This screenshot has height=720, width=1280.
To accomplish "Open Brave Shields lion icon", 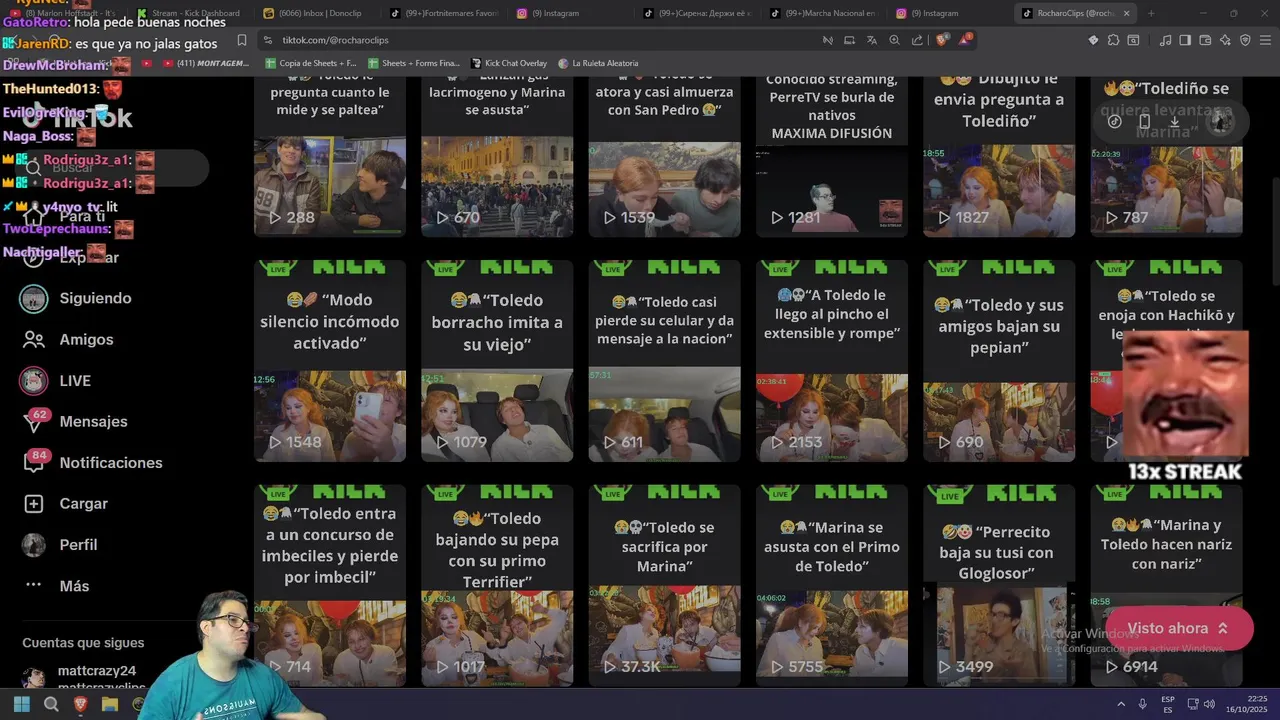I will tap(942, 40).
